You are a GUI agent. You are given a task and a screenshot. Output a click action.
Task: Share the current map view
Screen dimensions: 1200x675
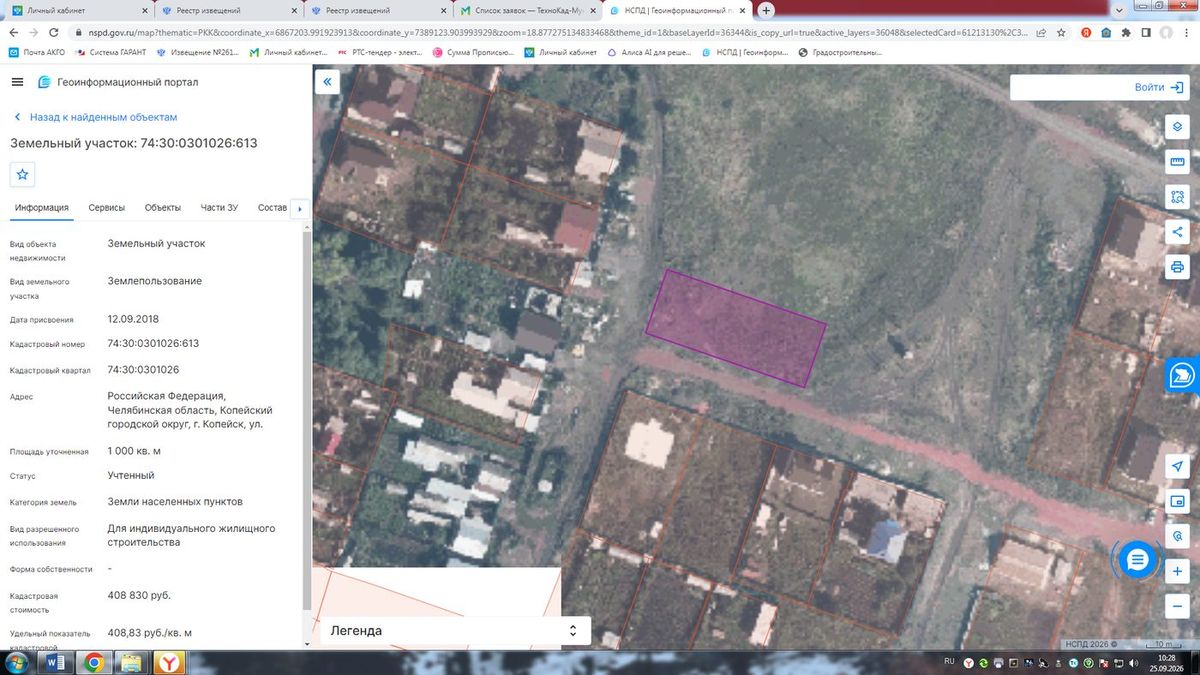[x=1177, y=232]
